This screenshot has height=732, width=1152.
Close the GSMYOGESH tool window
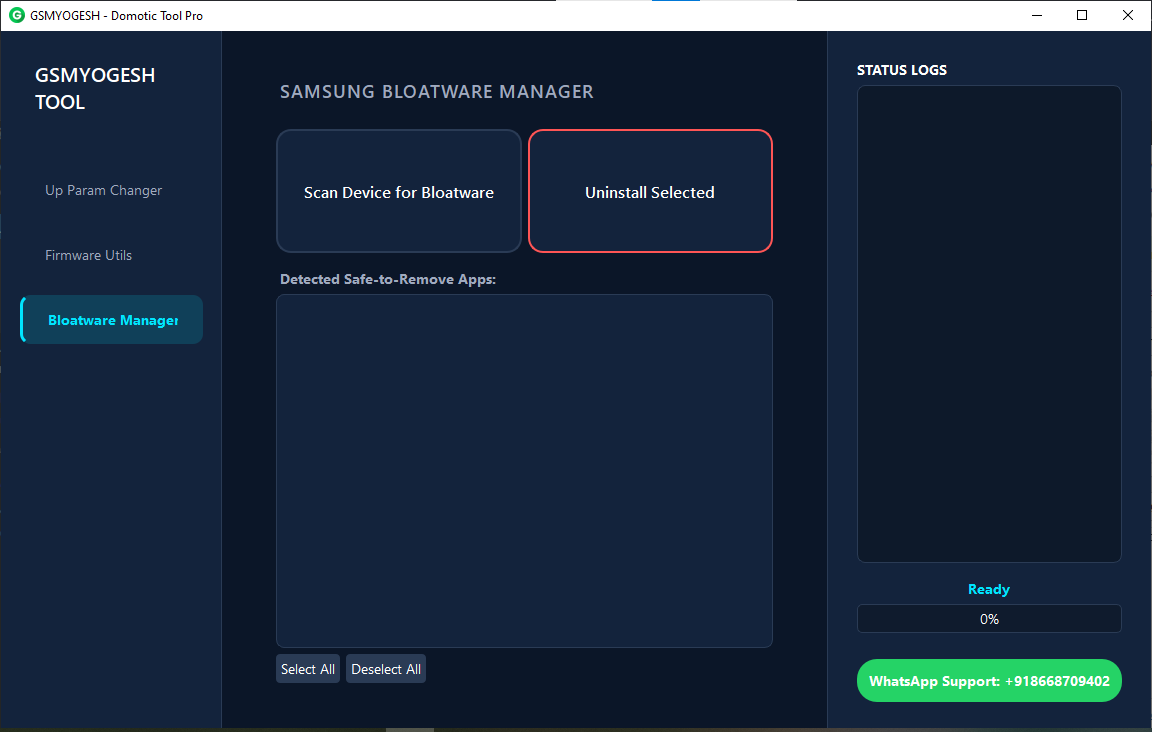pyautogui.click(x=1128, y=15)
